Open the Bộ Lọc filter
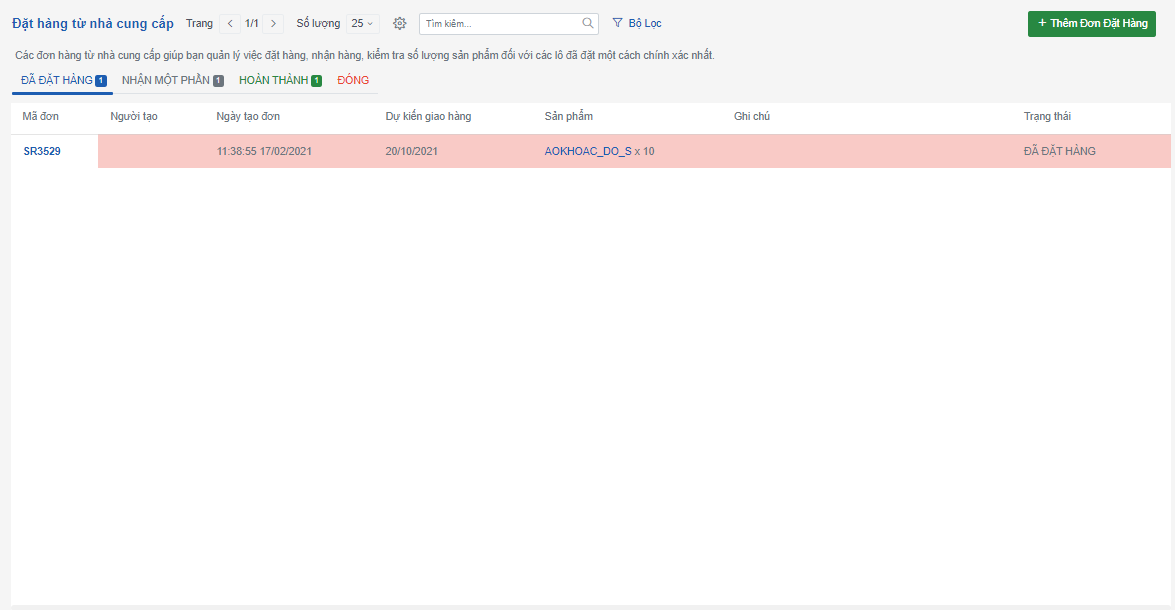Screen dimensions: 1175x610 pos(637,23)
